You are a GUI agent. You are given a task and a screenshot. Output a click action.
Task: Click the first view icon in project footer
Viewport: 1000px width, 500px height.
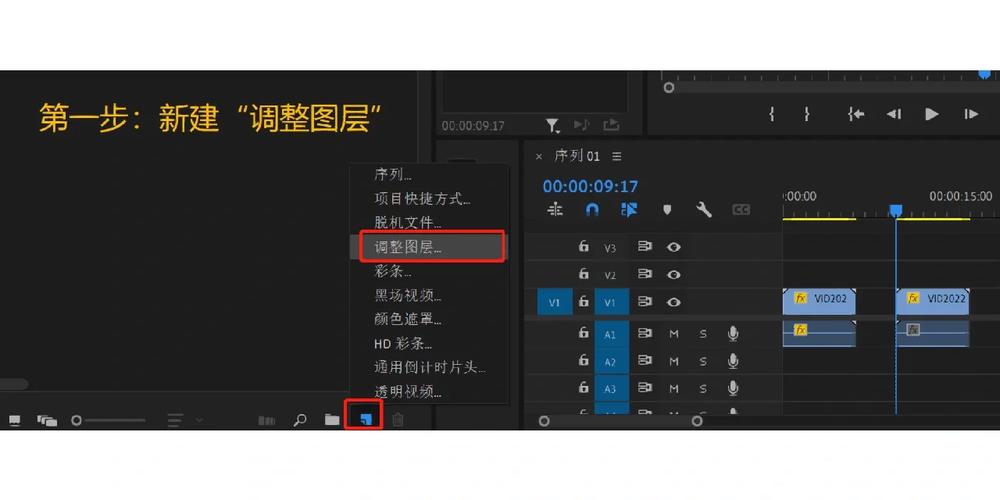[x=14, y=420]
